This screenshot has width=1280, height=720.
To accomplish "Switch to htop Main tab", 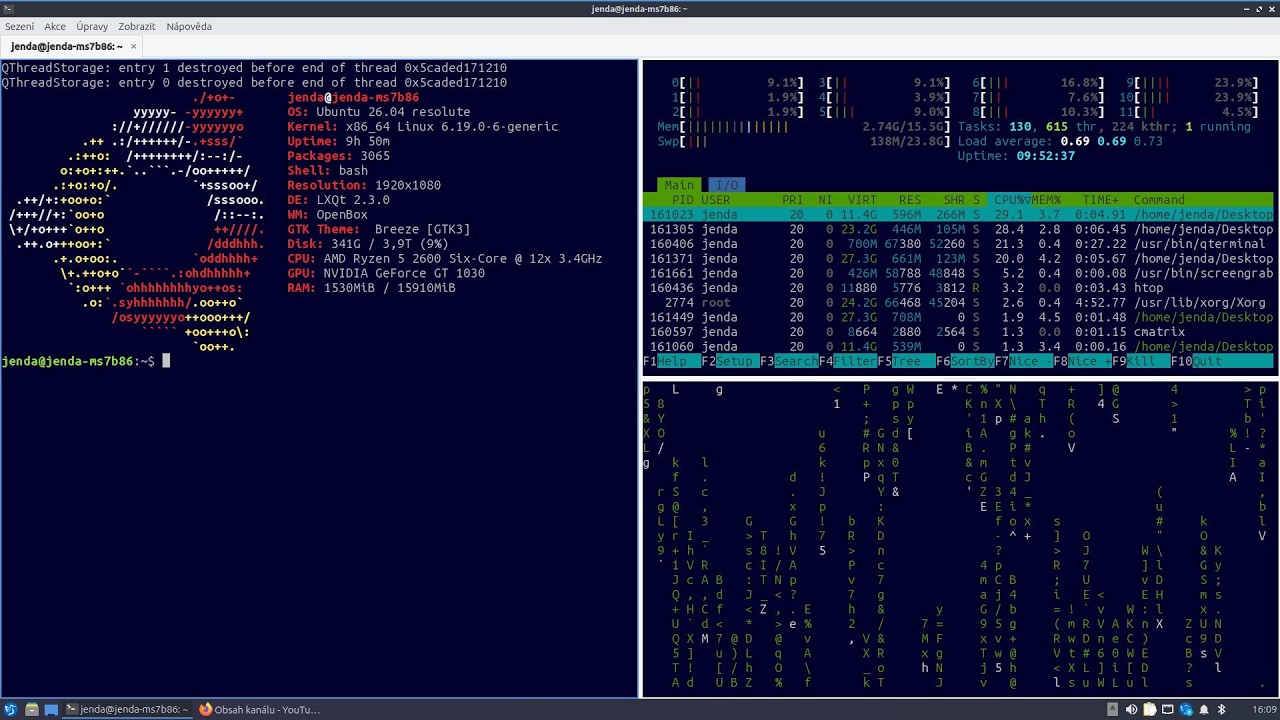I will [x=679, y=185].
